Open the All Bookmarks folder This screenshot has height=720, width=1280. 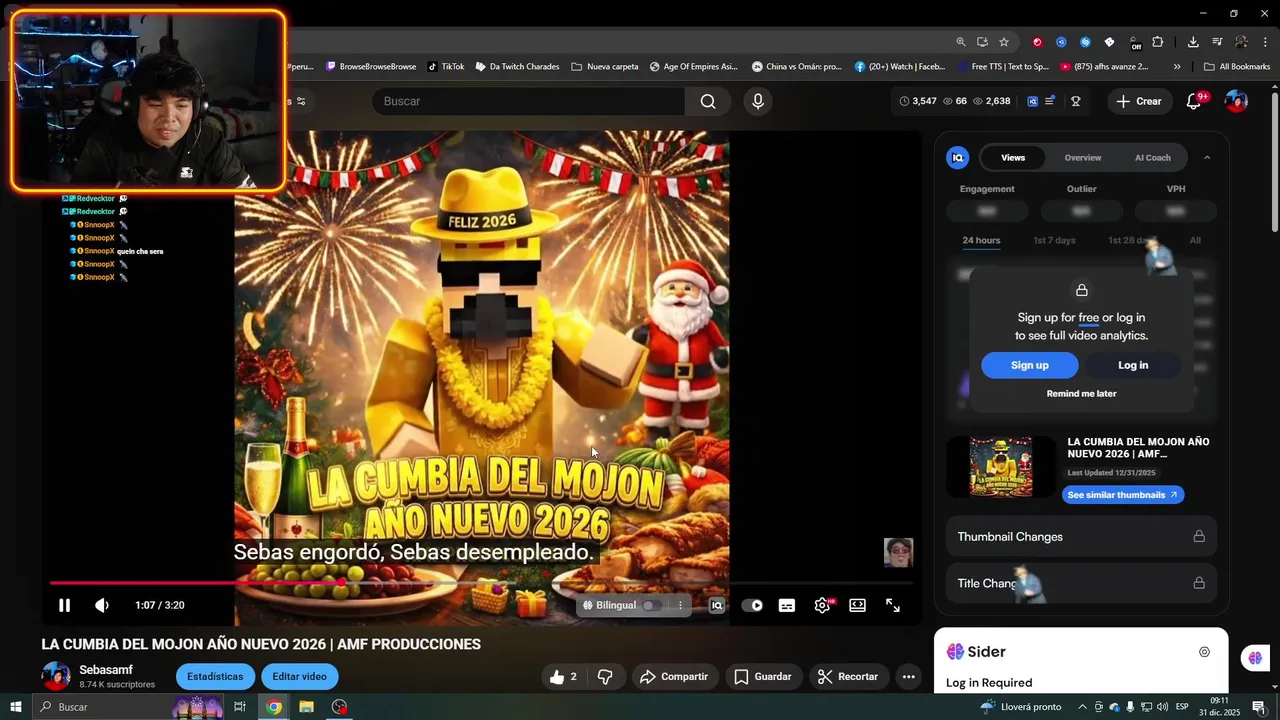coord(1237,67)
